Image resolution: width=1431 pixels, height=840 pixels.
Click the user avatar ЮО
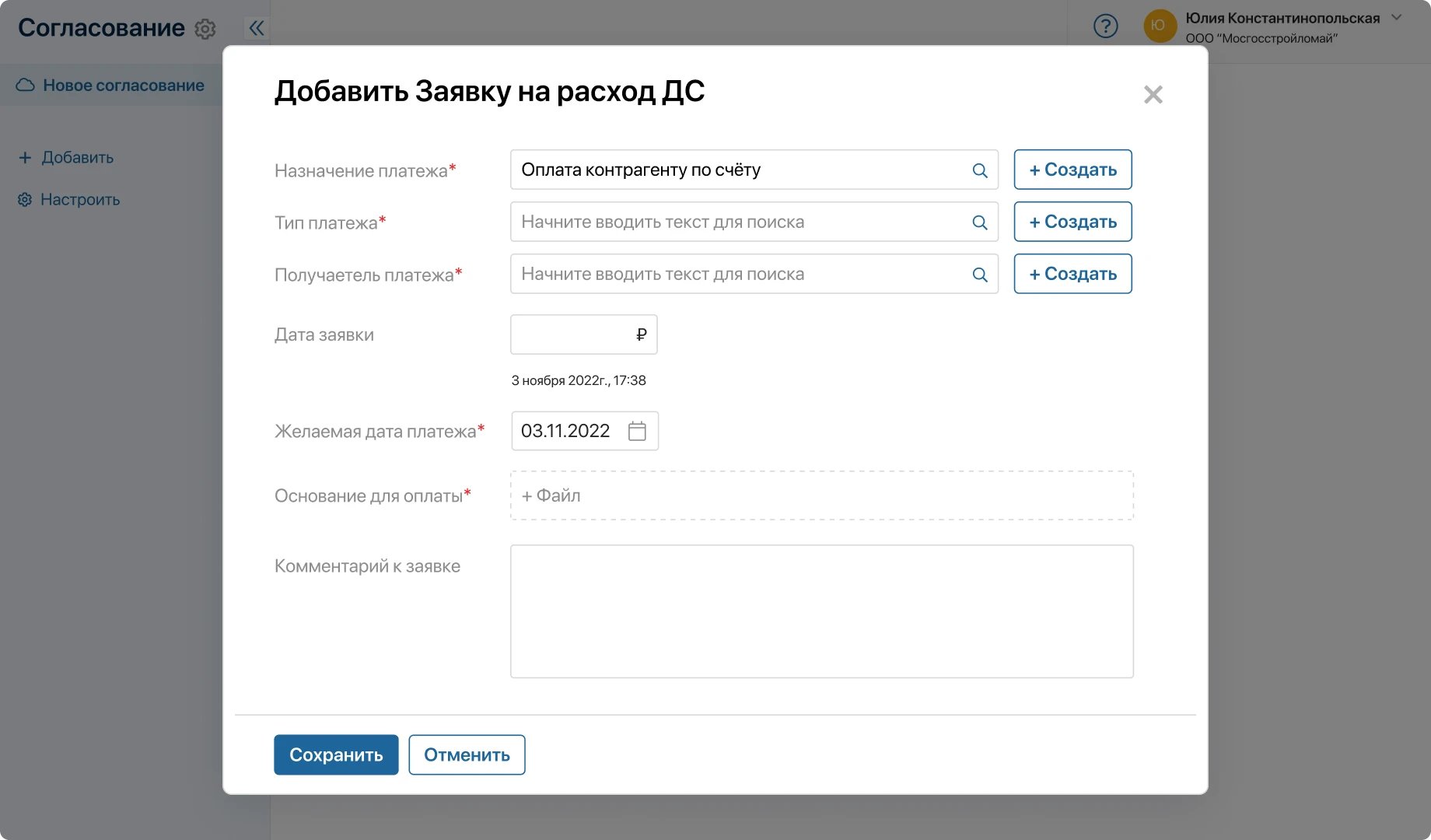(x=1159, y=26)
